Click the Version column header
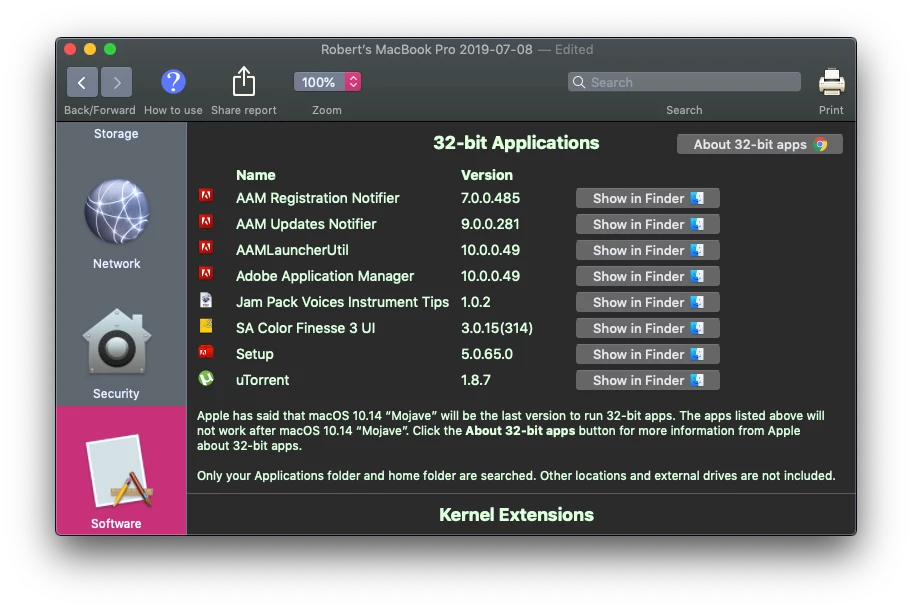 point(487,175)
